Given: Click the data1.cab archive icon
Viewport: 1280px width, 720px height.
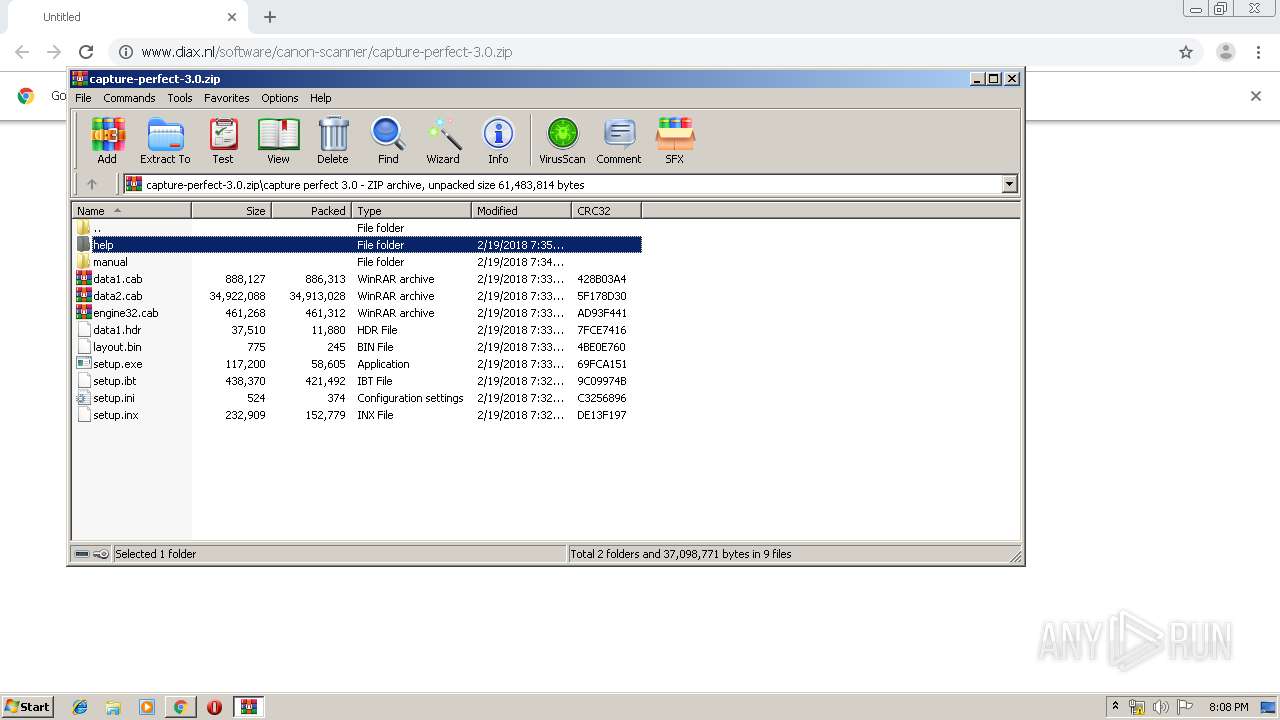Looking at the screenshot, I should (84, 279).
